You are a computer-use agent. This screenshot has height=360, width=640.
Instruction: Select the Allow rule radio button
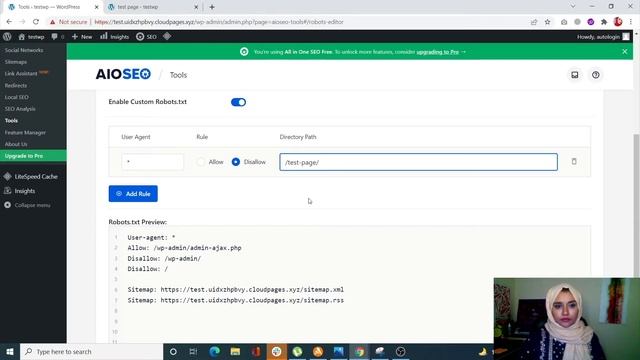point(200,162)
